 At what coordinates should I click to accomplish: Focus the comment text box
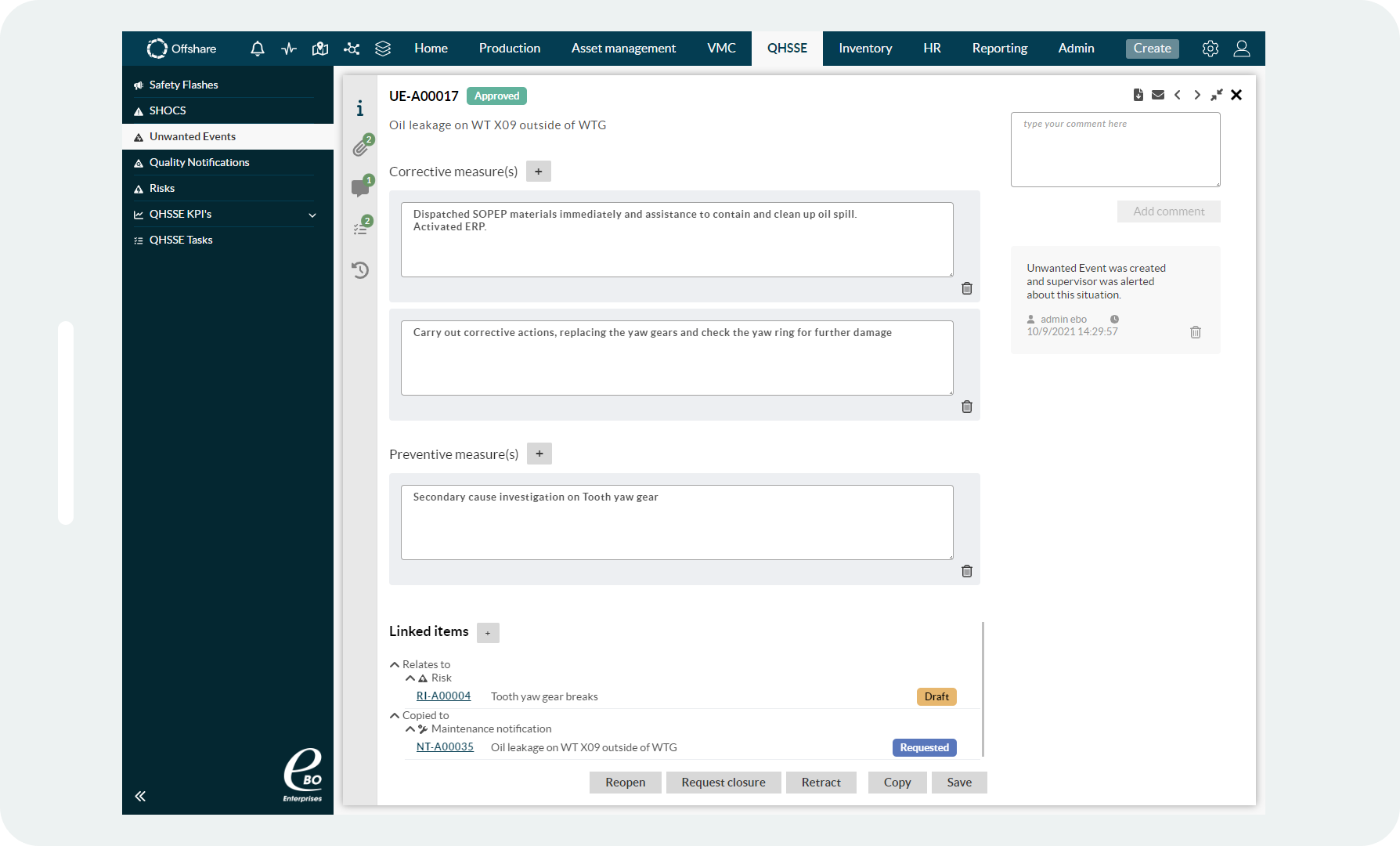click(x=1116, y=150)
